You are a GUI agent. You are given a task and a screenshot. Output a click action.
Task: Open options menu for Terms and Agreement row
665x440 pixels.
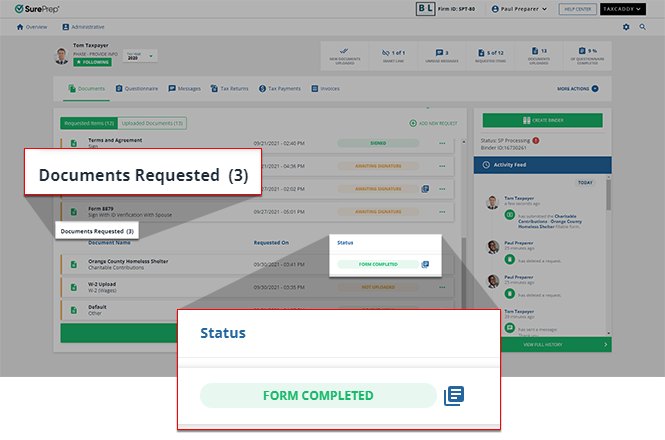[442, 143]
